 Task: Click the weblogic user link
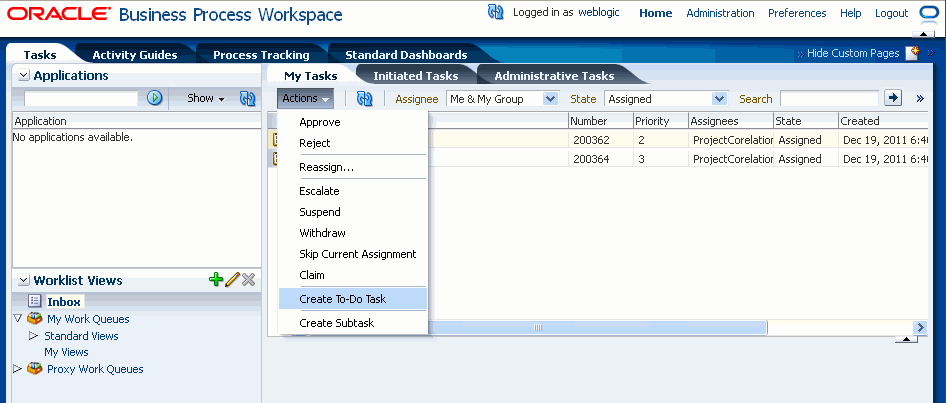[x=599, y=12]
